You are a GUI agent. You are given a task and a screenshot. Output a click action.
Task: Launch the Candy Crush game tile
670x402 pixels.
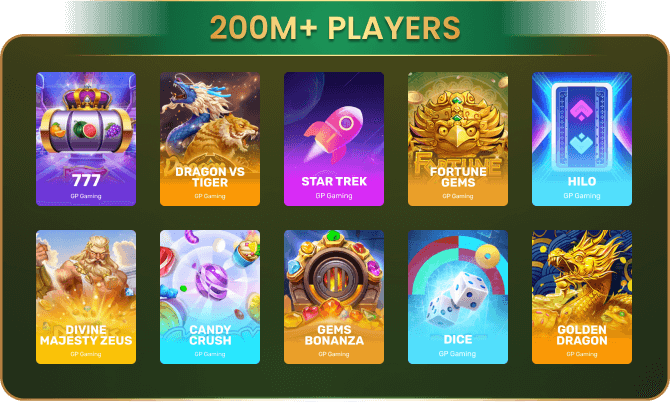210,297
